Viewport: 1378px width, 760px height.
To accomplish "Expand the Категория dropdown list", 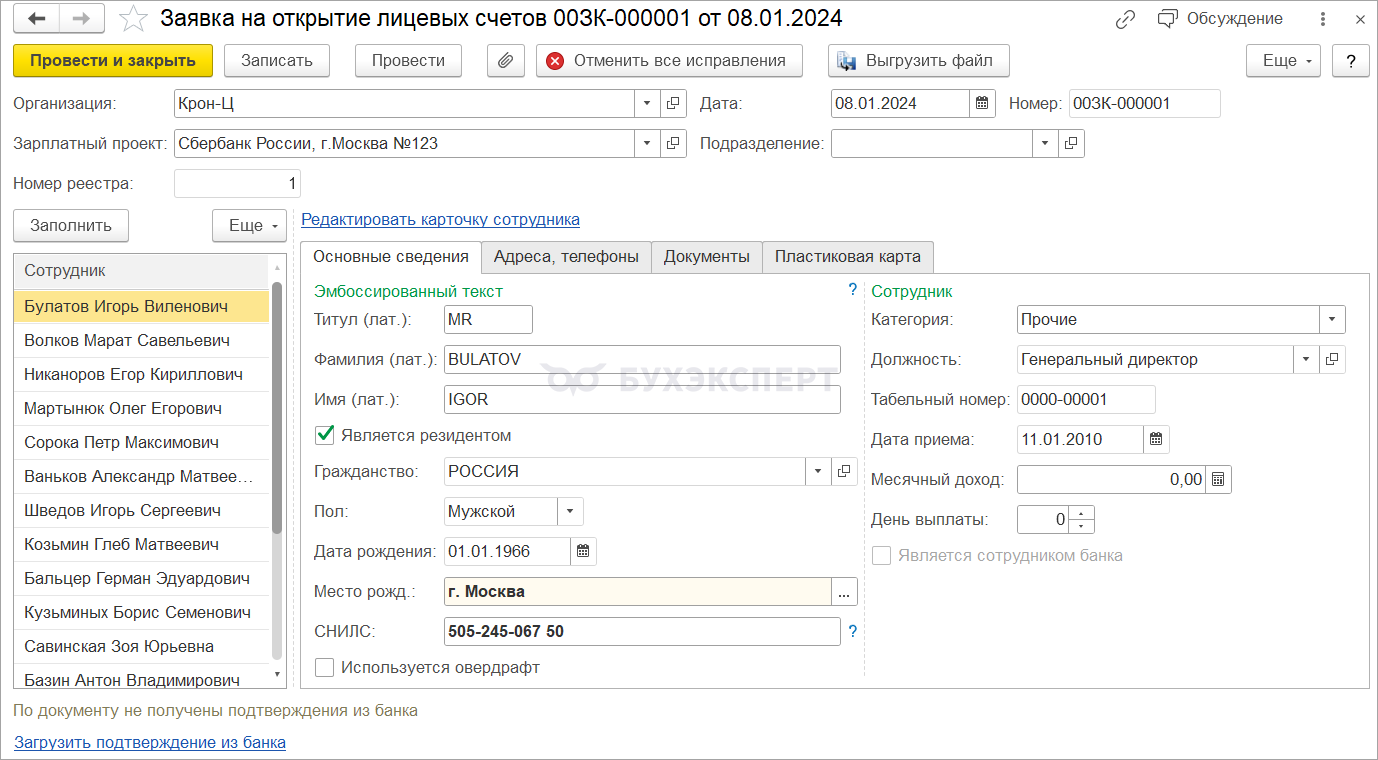I will tap(1332, 319).
